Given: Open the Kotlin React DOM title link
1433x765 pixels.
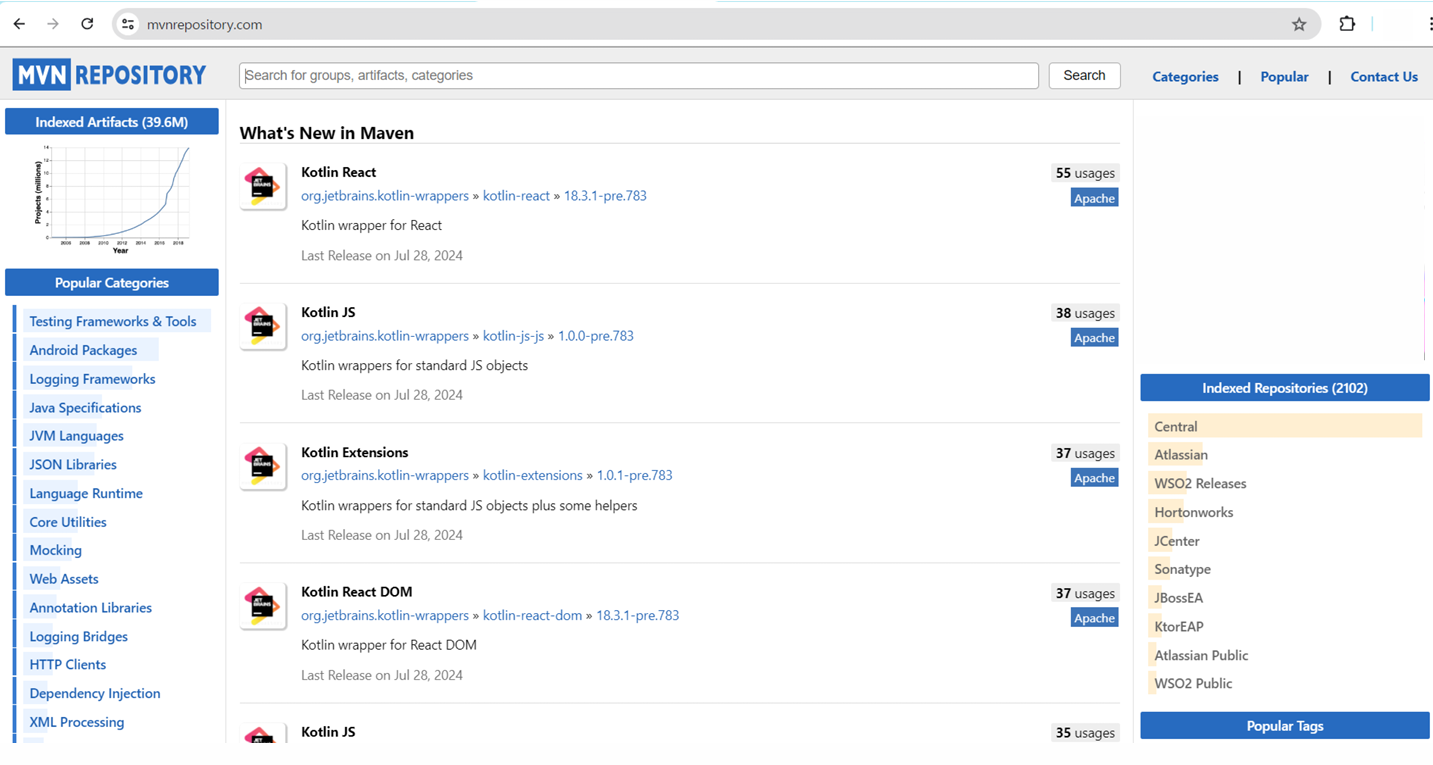Looking at the screenshot, I should tap(357, 592).
